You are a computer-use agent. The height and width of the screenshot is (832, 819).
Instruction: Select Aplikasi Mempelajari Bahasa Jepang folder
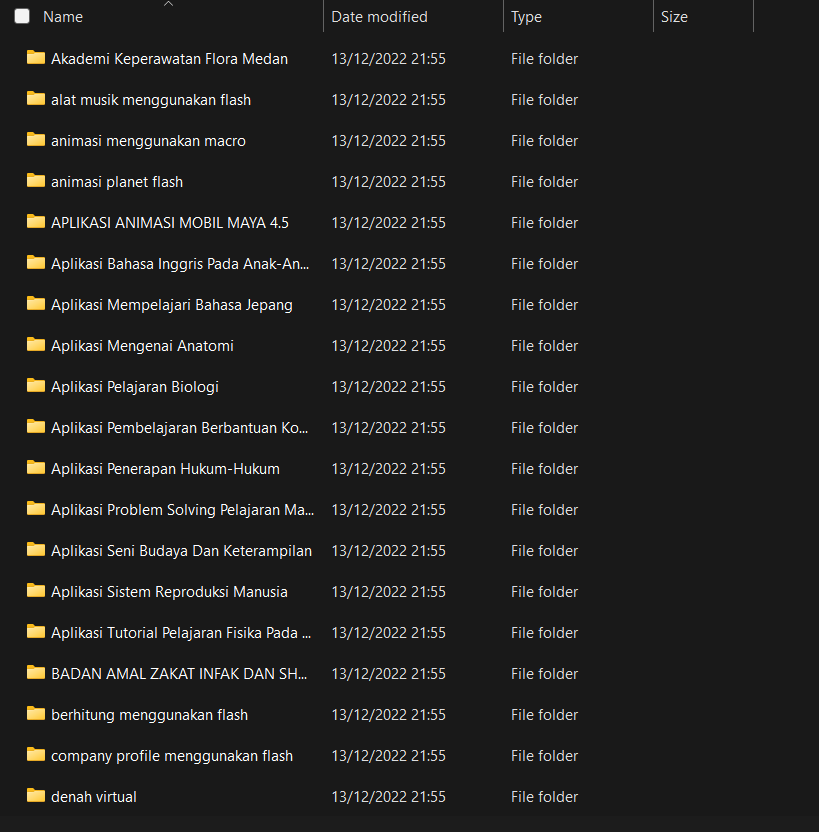coord(172,305)
